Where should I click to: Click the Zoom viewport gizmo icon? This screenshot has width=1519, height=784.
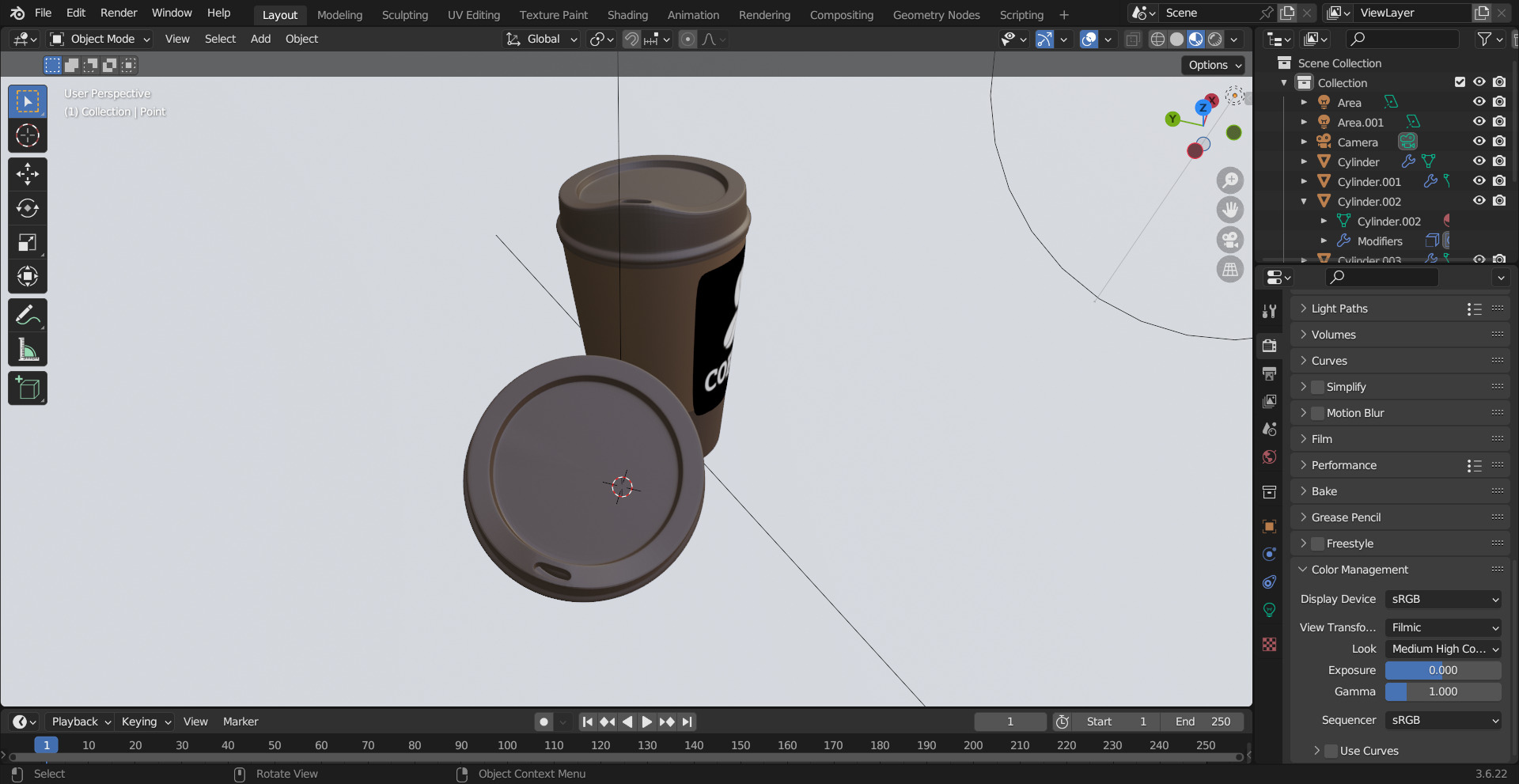pos(1230,180)
